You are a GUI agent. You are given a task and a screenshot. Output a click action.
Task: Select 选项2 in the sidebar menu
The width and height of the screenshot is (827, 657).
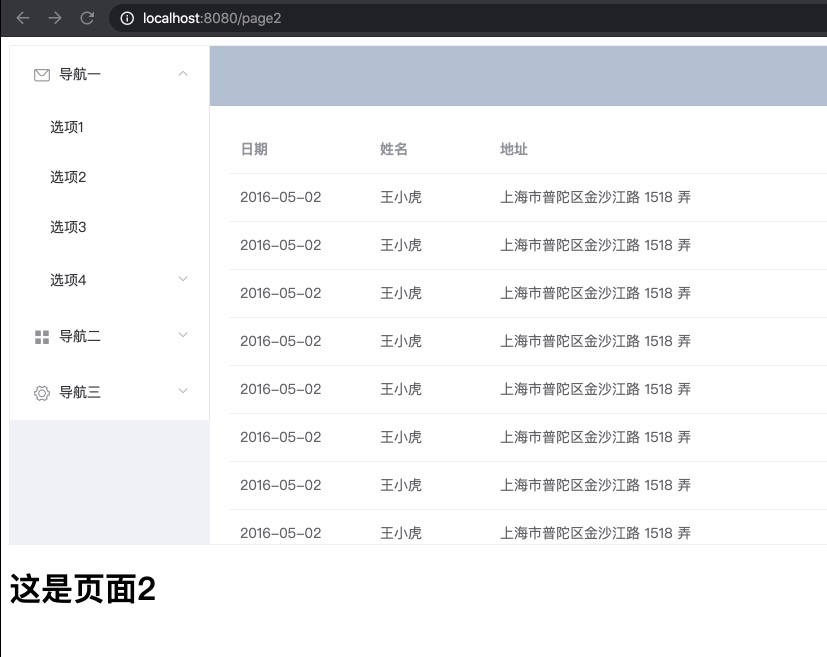point(68,177)
